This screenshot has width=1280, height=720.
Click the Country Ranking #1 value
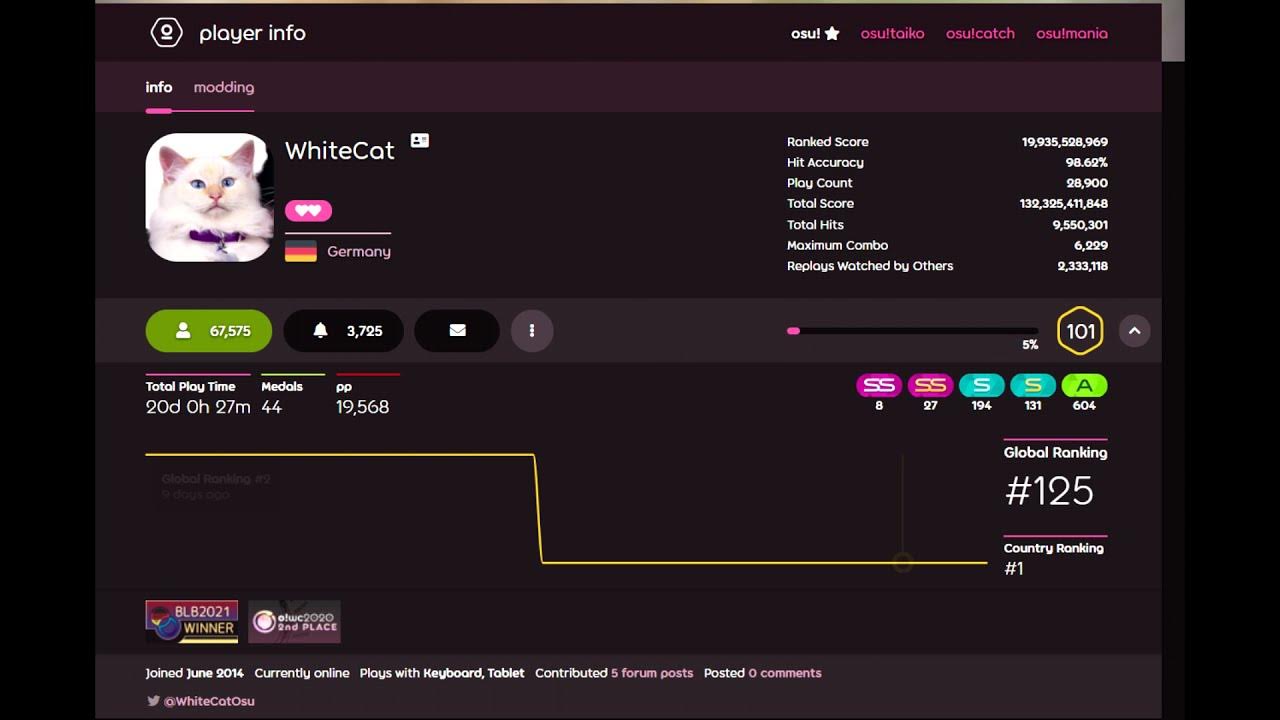point(1014,568)
